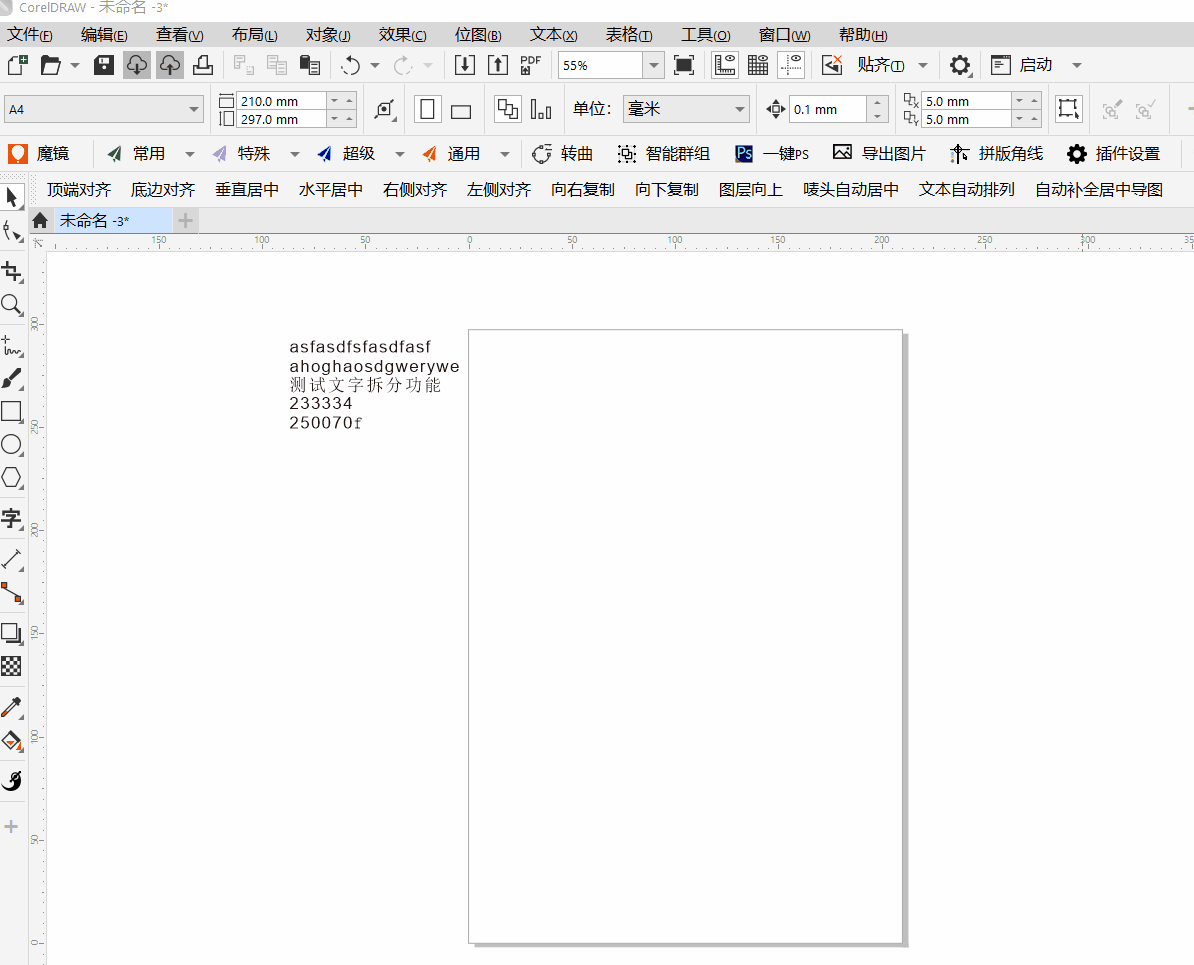Select the Freehand drawing tool

[12, 346]
